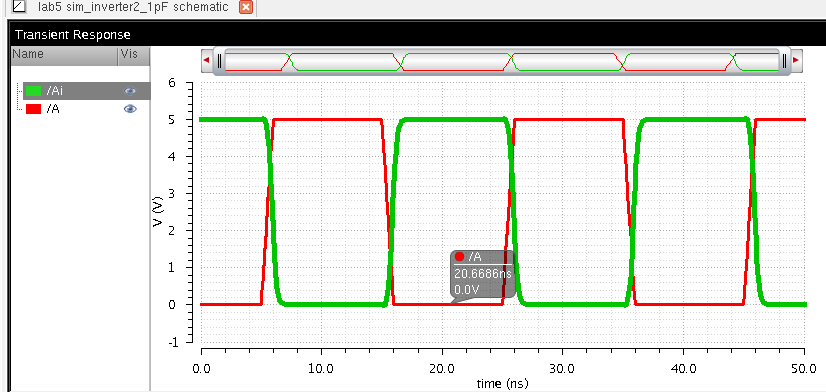This screenshot has width=826, height=392.
Task: Click the 30.0 tick on the time axis
Action: (563, 367)
